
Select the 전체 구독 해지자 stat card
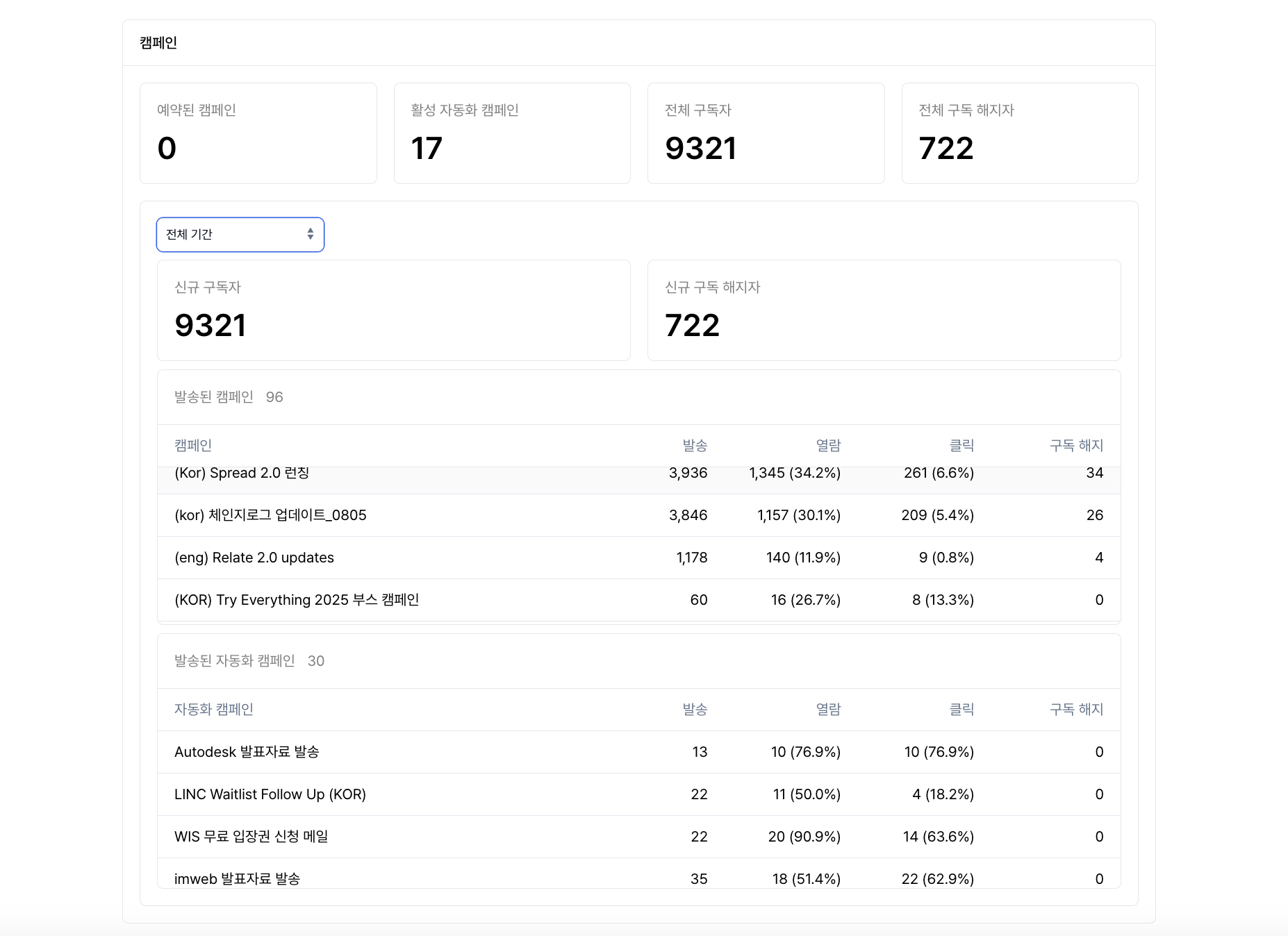(x=1020, y=133)
